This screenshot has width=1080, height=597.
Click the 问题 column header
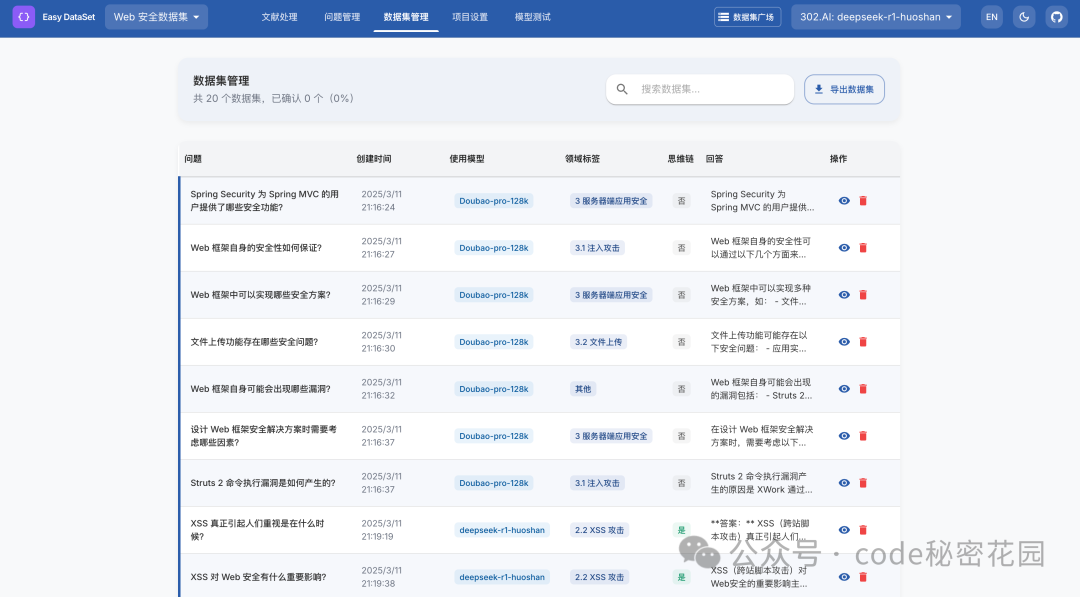coord(193,159)
